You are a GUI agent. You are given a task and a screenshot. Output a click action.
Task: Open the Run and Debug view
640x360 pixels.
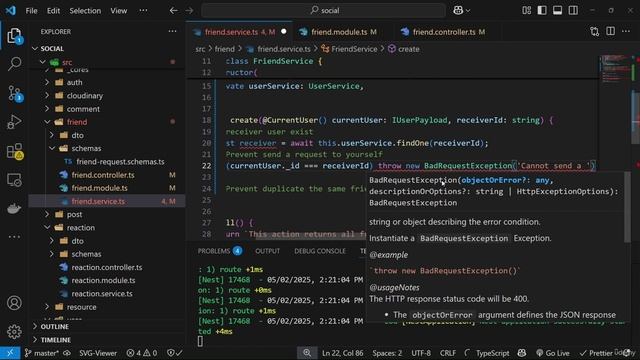(x=14, y=122)
